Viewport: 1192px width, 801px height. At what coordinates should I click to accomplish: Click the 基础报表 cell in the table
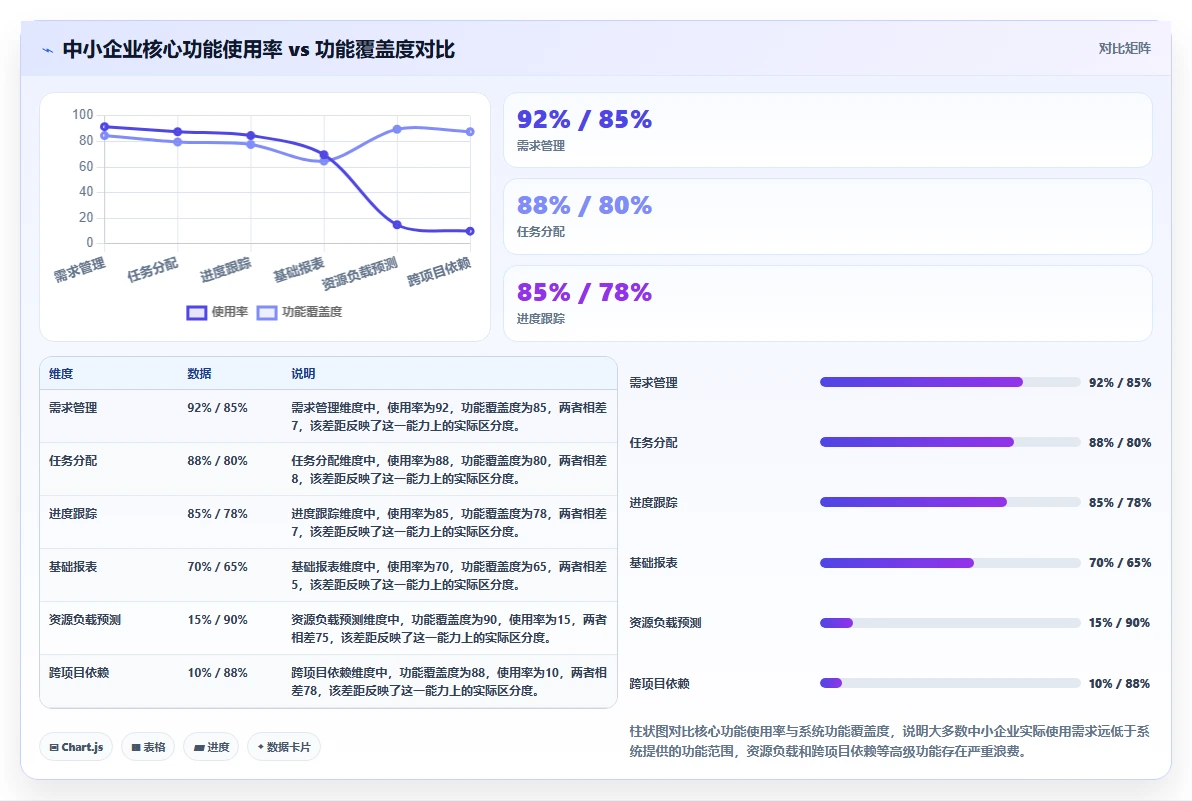[73, 568]
